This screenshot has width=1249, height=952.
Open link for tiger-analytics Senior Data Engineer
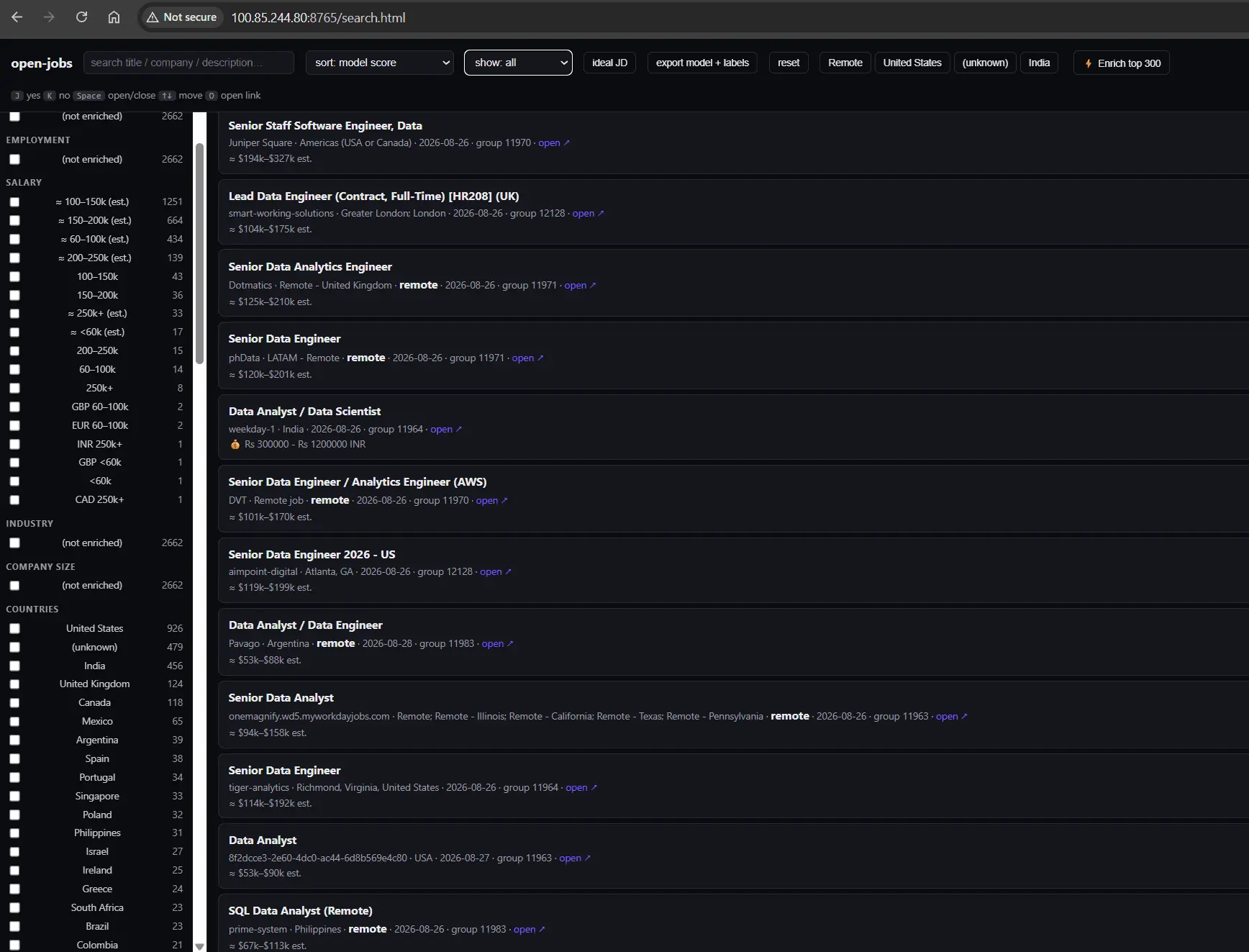[x=581, y=787]
